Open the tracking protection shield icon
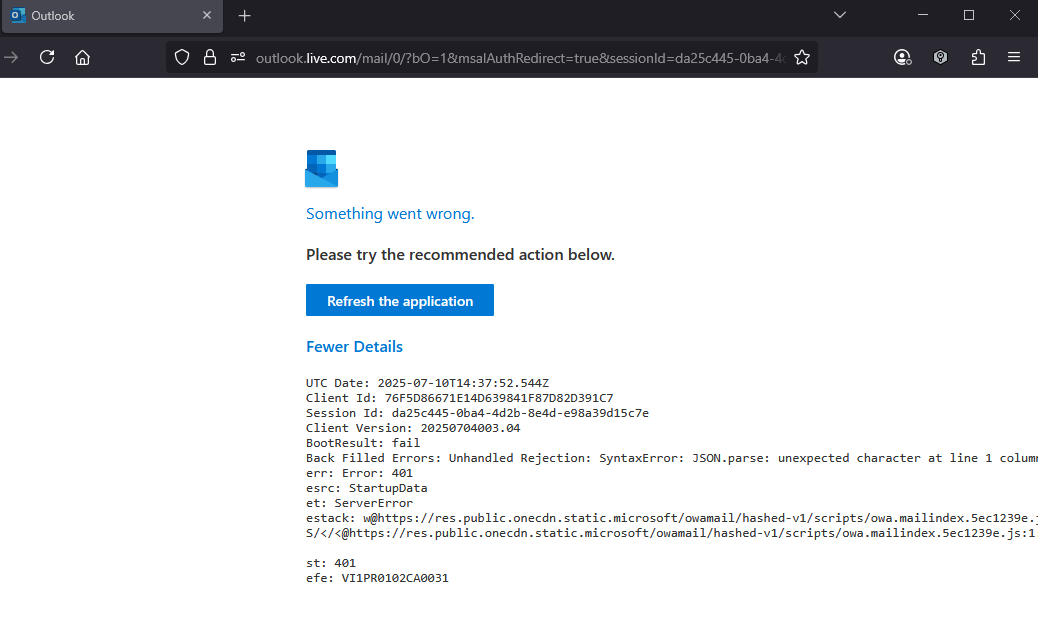The height and width of the screenshot is (641, 1038). (182, 58)
